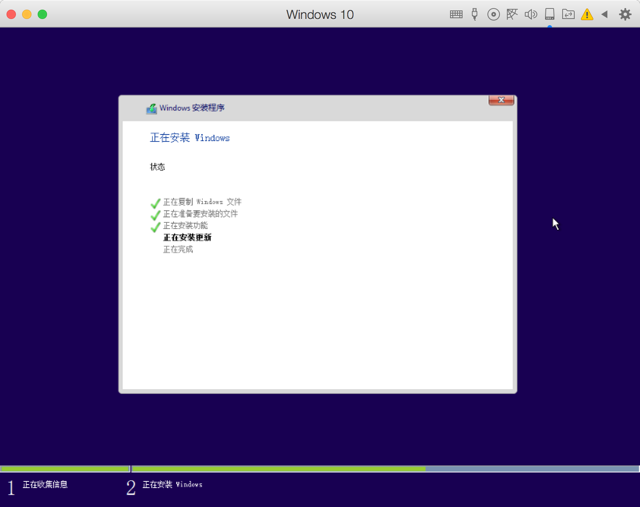Click the network icon in title bar
The height and width of the screenshot is (507, 640).
click(x=512, y=14)
